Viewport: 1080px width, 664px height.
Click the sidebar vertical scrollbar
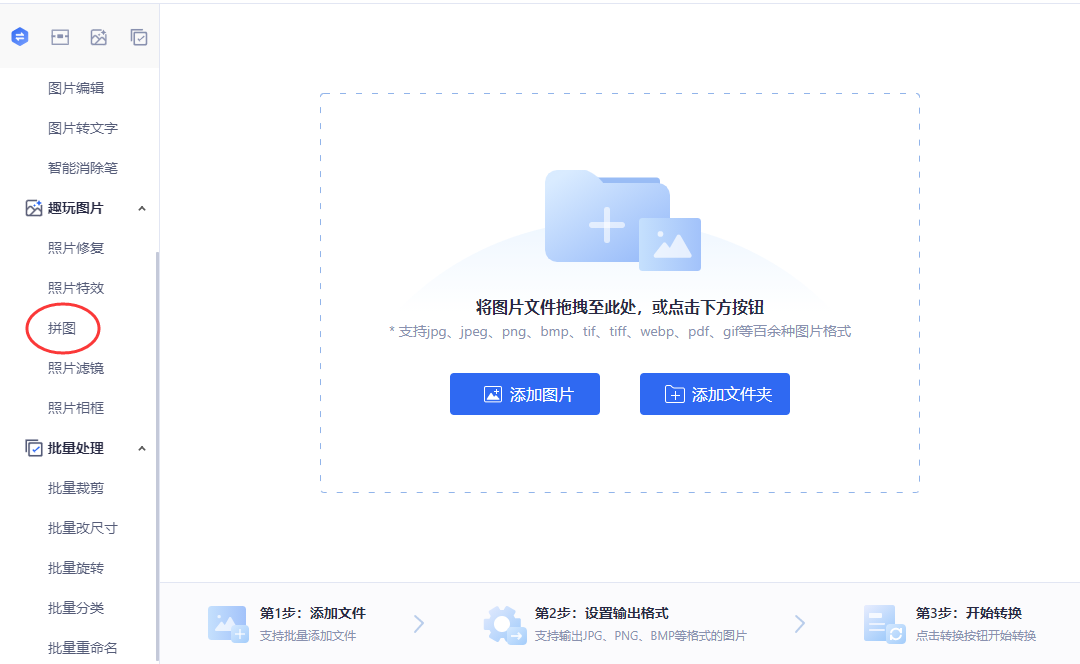pyautogui.click(x=157, y=455)
